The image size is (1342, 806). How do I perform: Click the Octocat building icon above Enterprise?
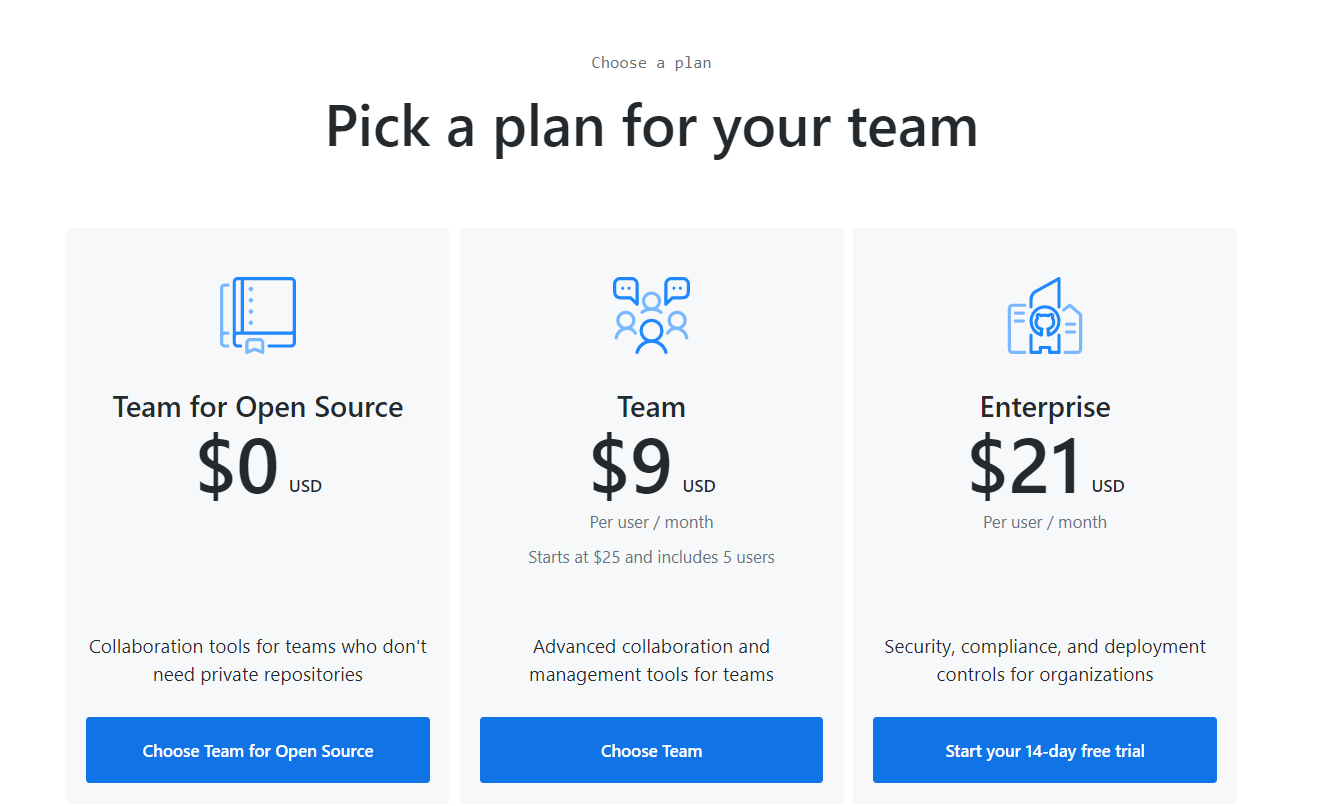click(1045, 314)
